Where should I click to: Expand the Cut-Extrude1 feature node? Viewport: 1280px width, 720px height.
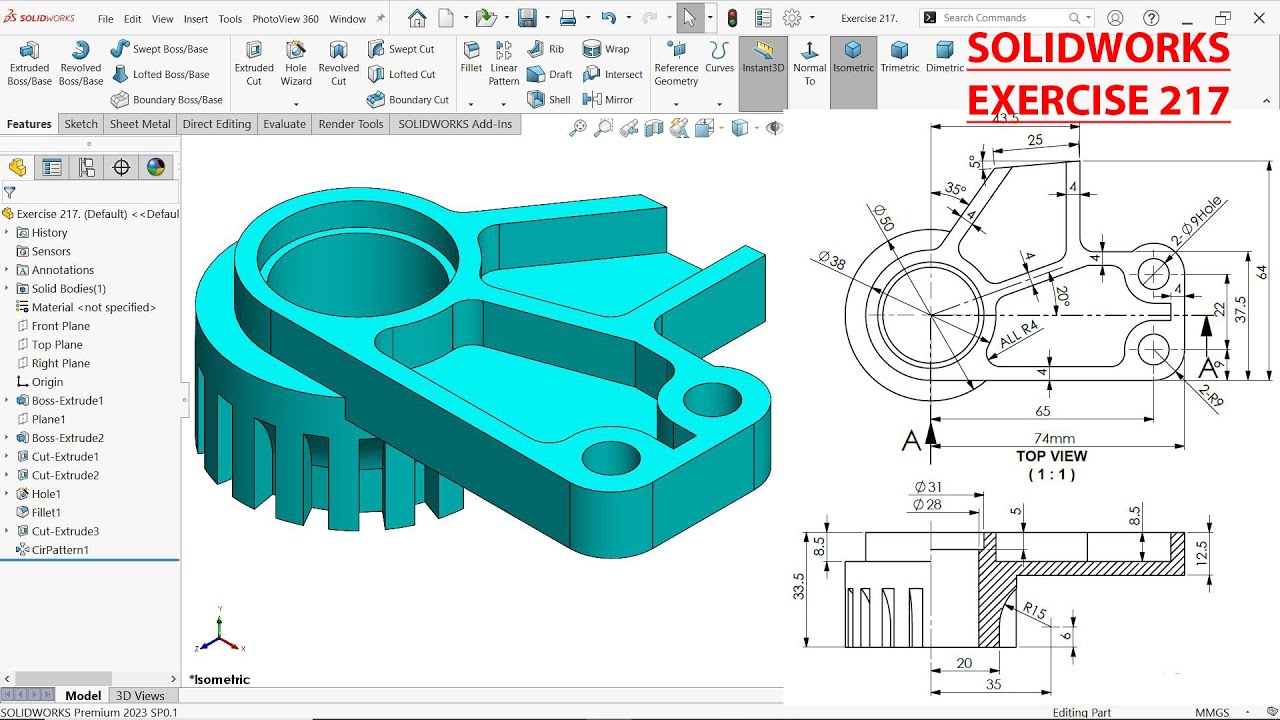point(7,457)
